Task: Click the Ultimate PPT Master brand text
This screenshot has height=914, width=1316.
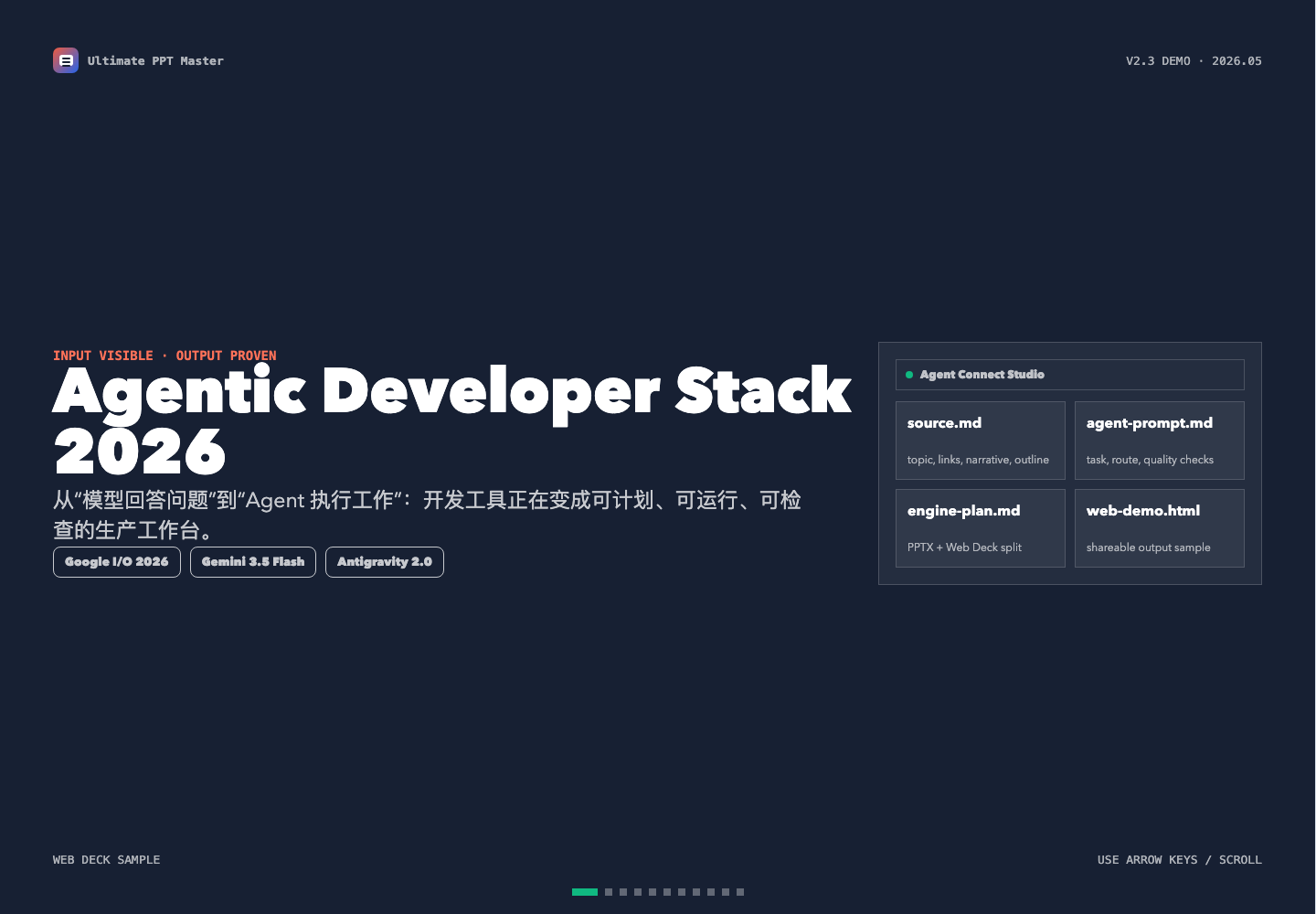Action: coord(155,61)
